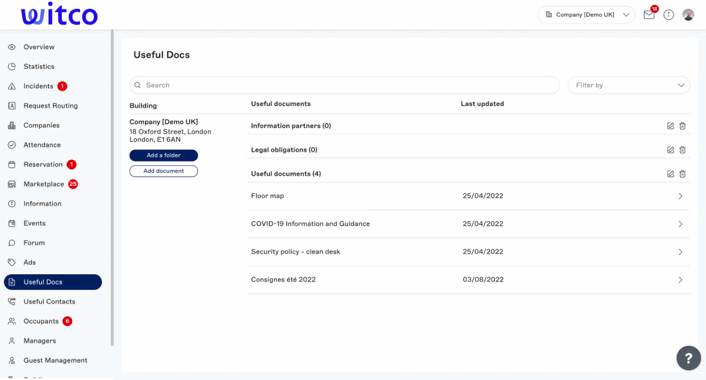Viewport: 706px width, 380px height.
Task: Click the Companies building icon
Action: coord(12,125)
